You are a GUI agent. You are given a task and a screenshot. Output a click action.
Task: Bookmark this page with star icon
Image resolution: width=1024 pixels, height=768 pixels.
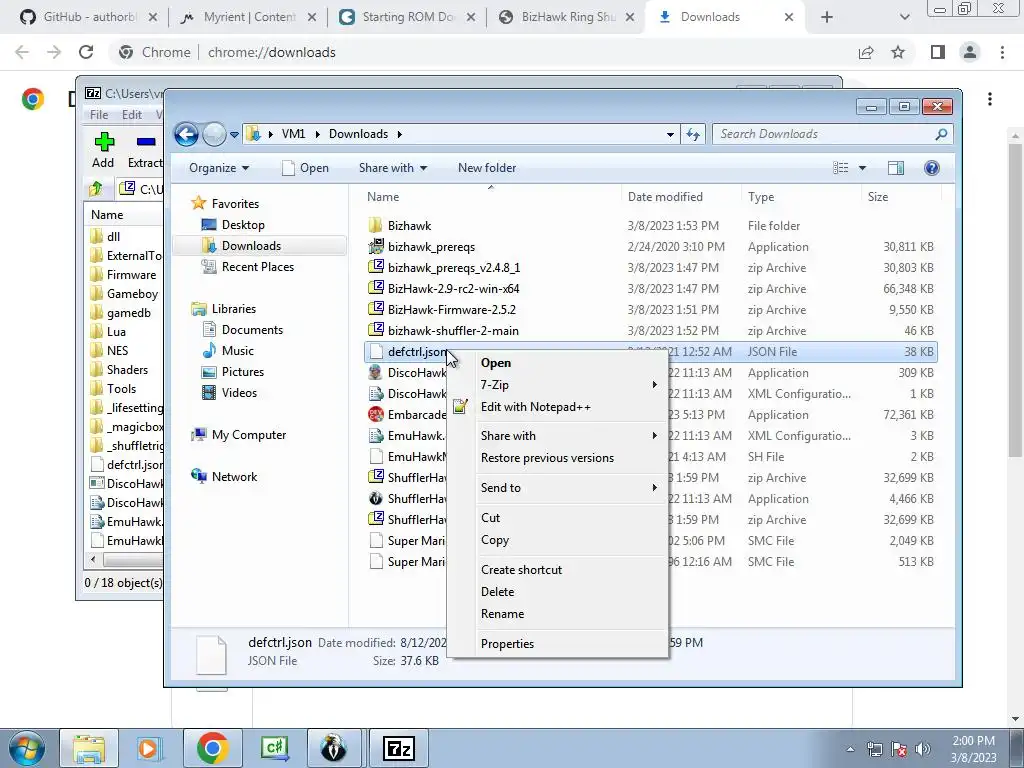[x=898, y=52]
